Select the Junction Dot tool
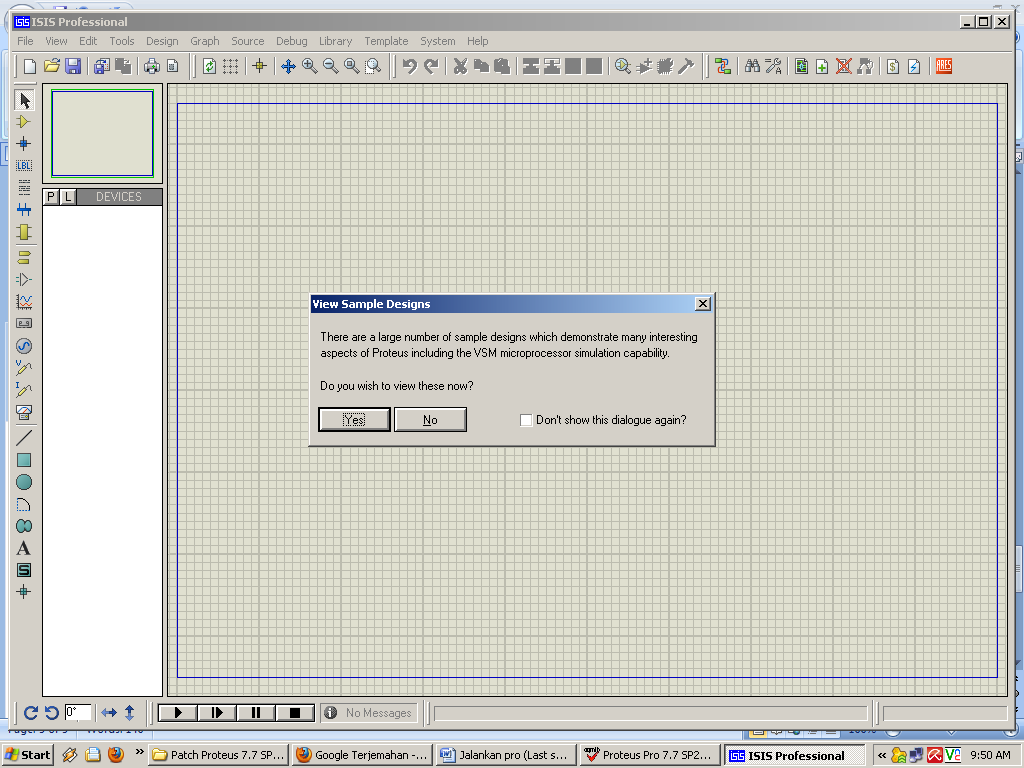 (x=24, y=144)
